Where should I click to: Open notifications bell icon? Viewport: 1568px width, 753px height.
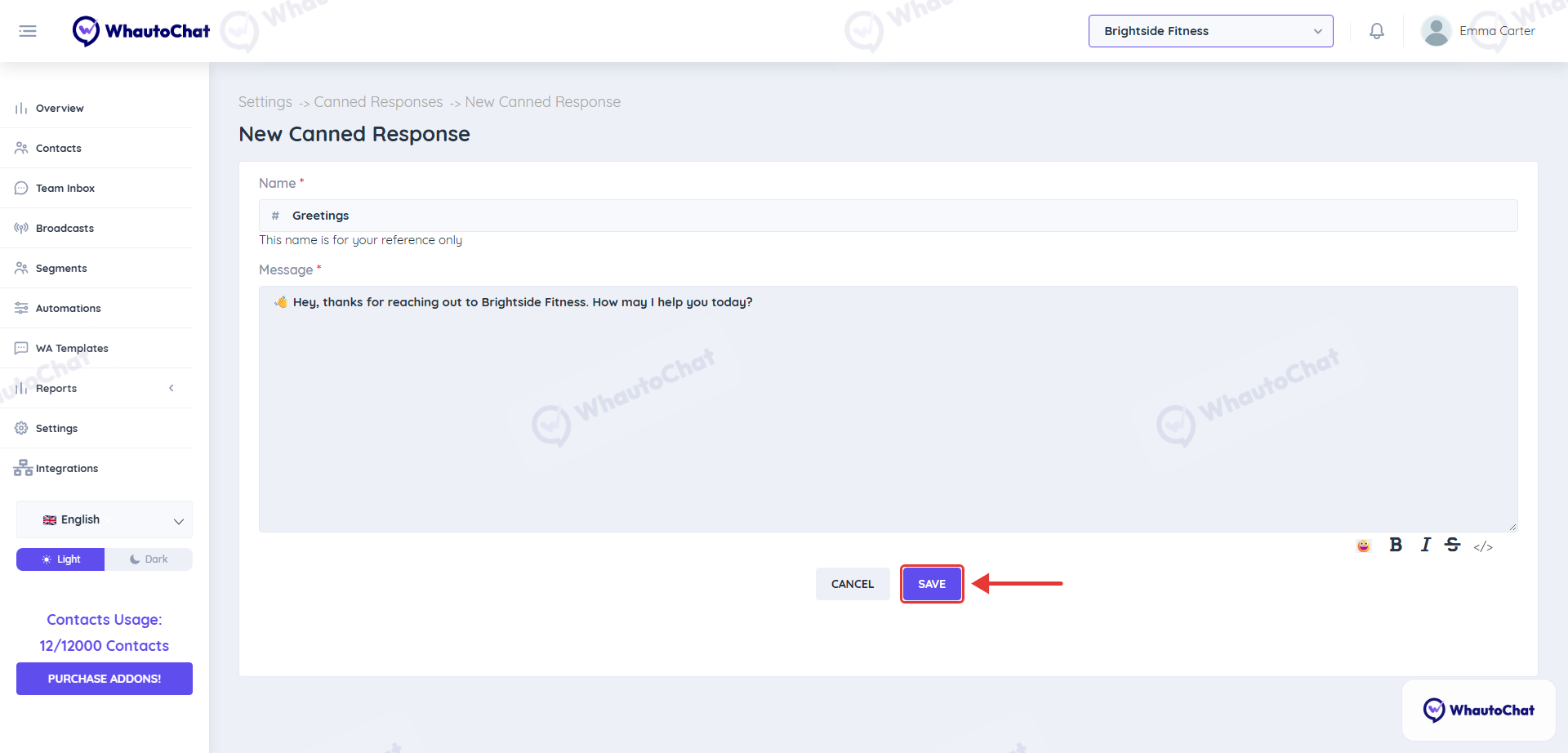[1377, 31]
